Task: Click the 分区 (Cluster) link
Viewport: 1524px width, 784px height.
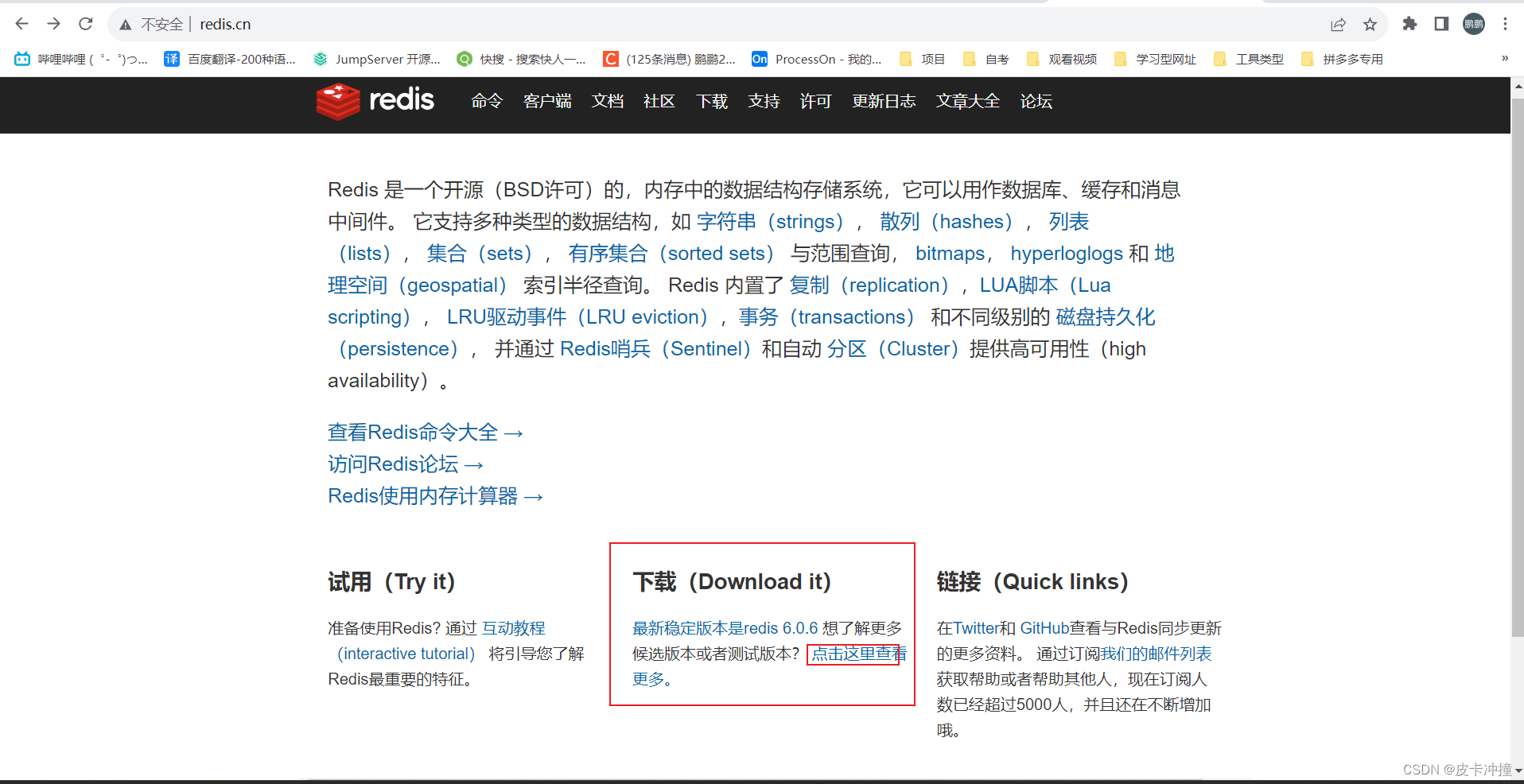Action: click(x=893, y=348)
